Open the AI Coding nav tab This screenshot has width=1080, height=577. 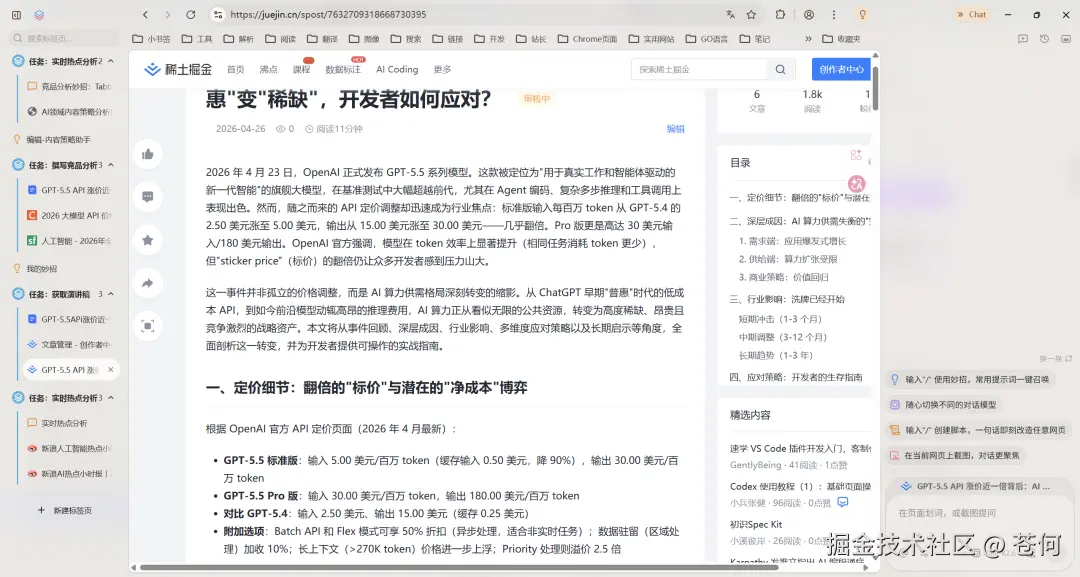[x=397, y=70]
